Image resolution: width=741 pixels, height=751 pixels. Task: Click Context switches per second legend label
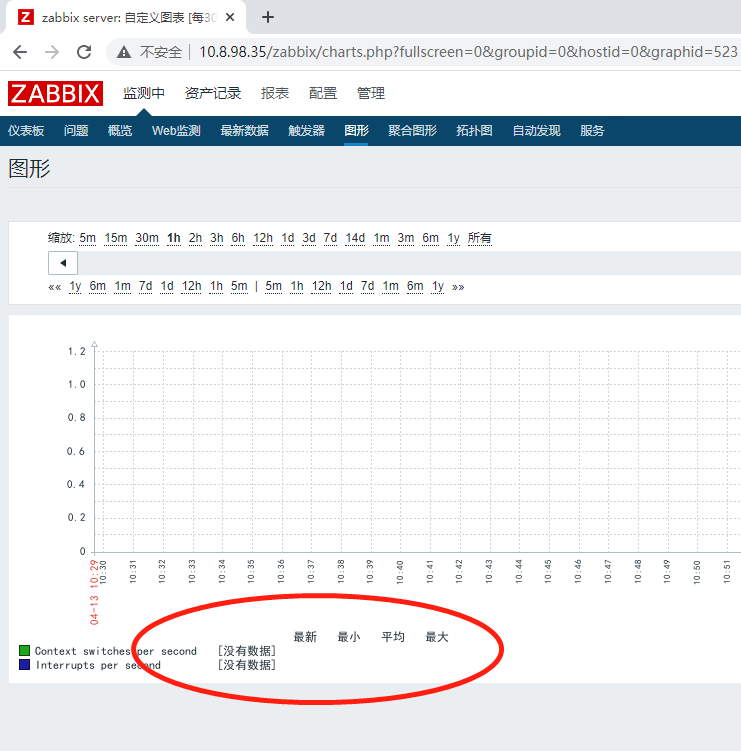coord(116,651)
